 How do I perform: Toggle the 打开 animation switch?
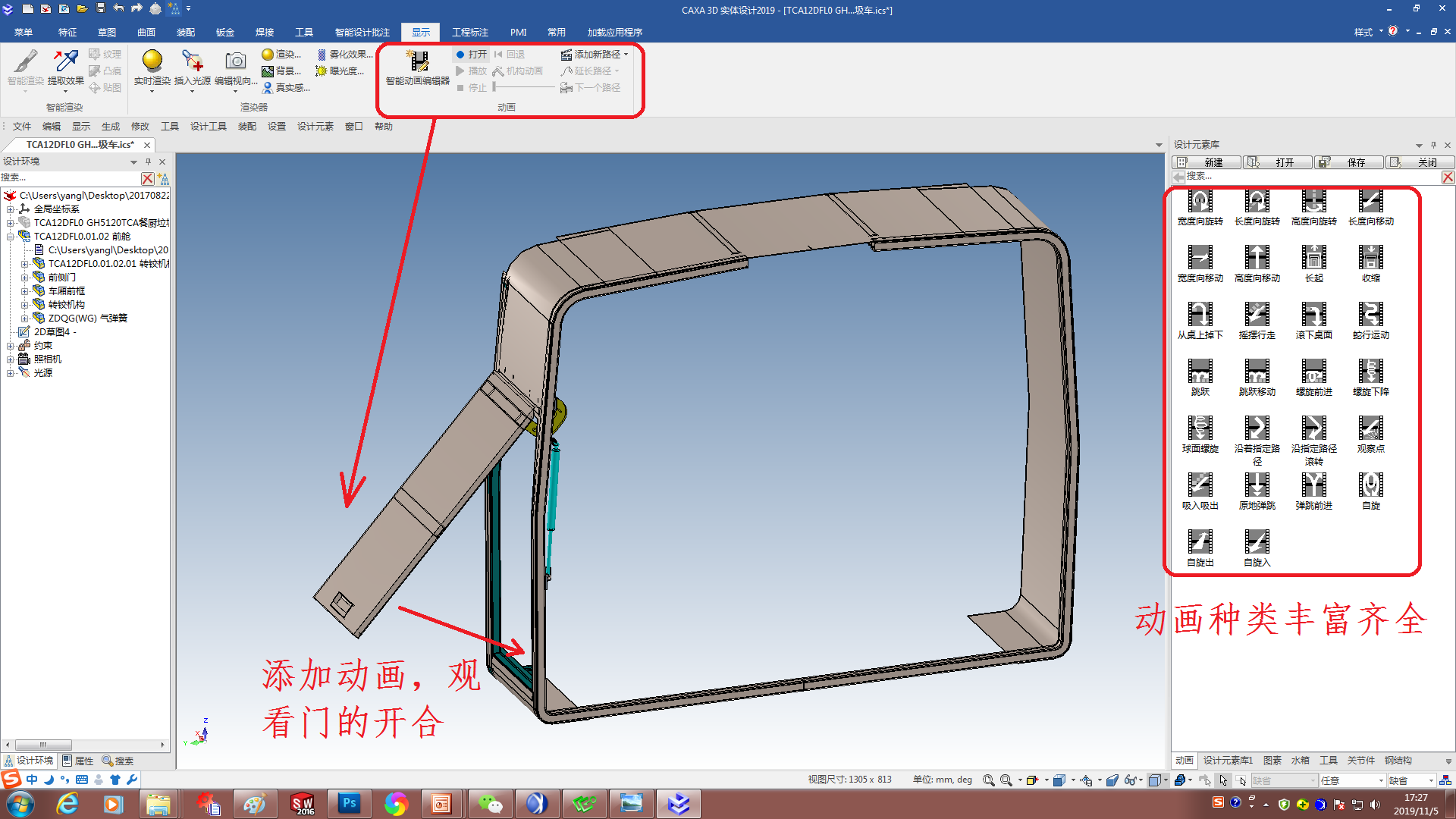click(x=471, y=55)
